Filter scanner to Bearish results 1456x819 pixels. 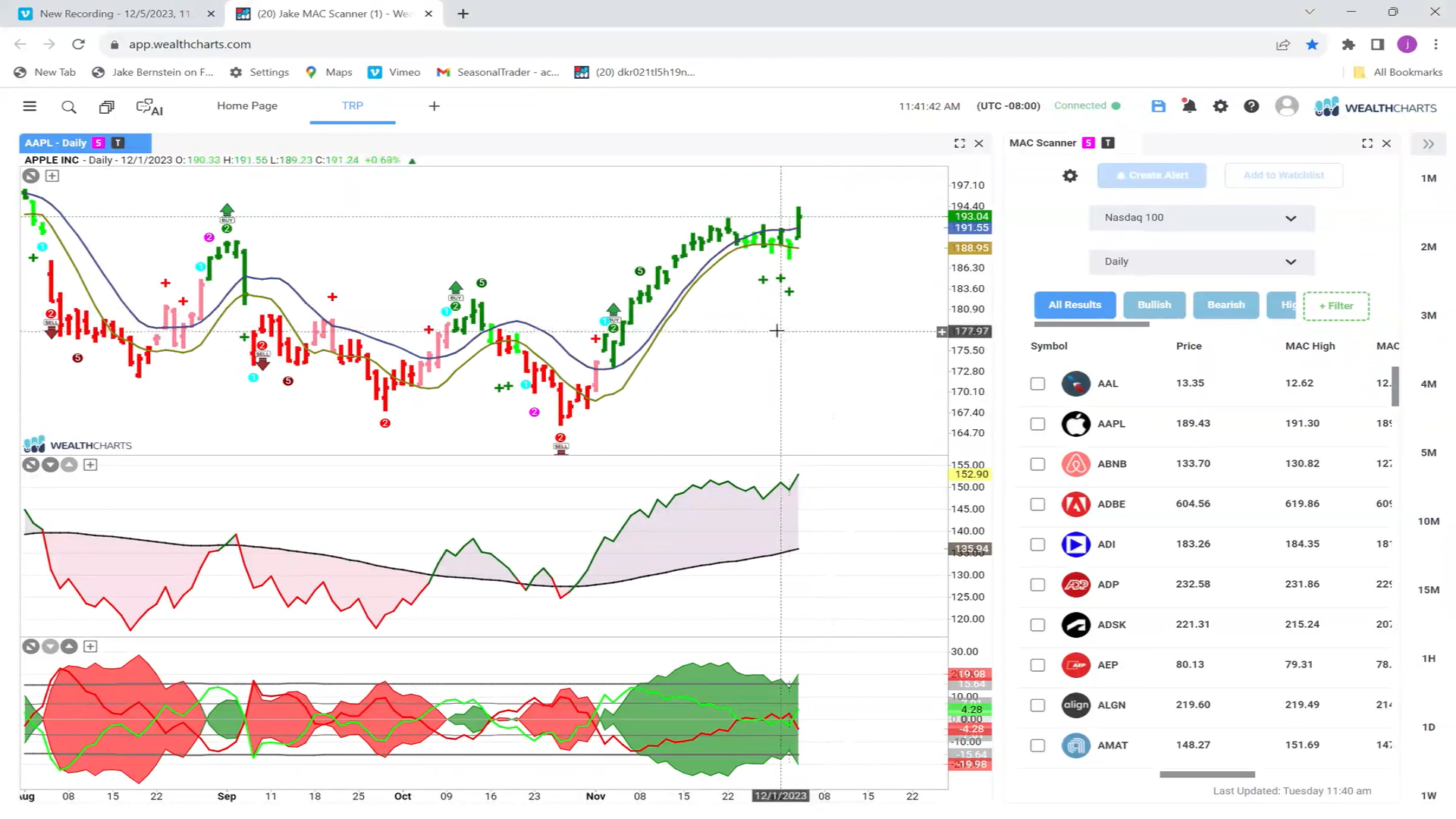pyautogui.click(x=1226, y=305)
